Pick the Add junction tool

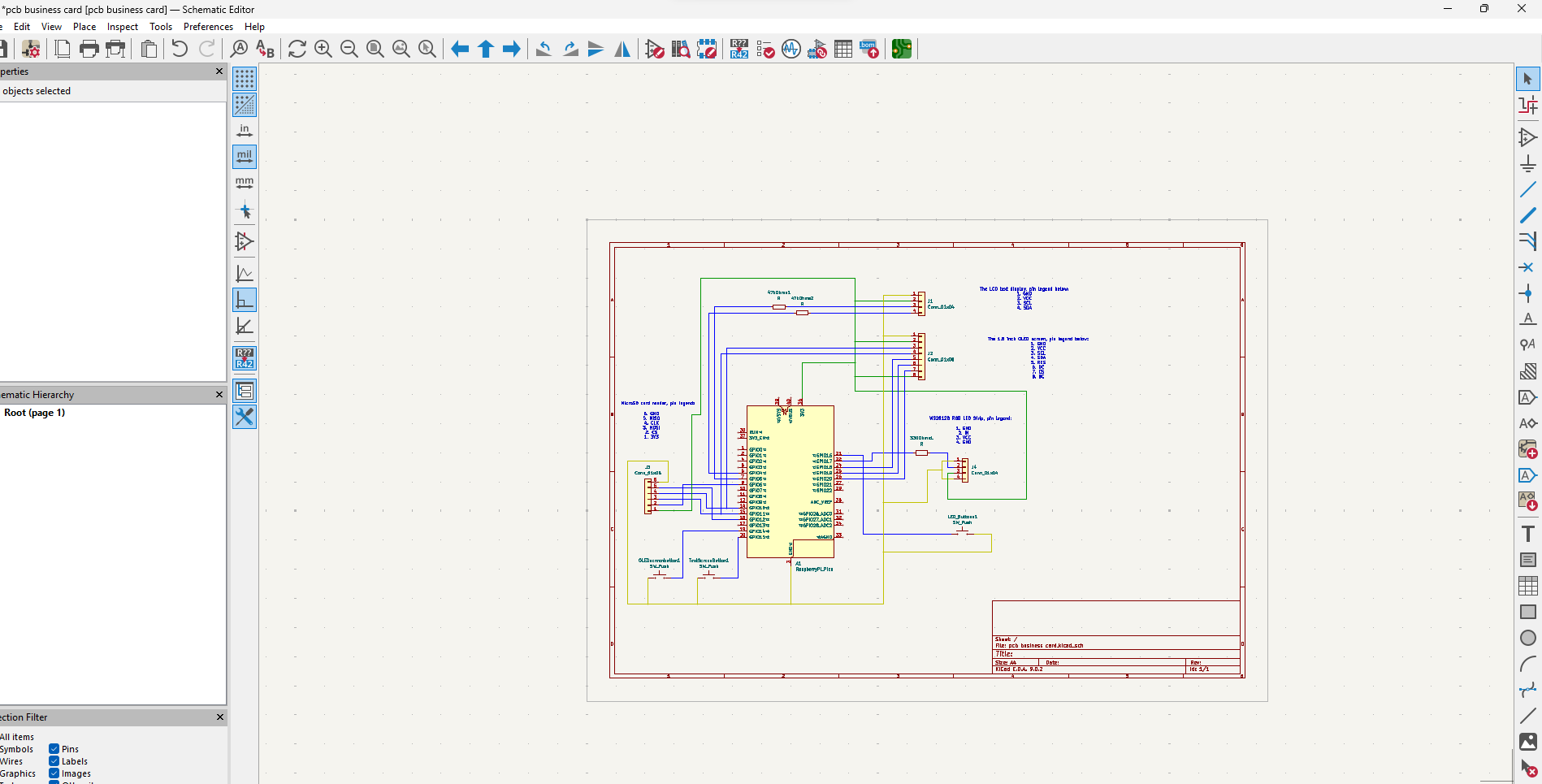tap(1527, 293)
